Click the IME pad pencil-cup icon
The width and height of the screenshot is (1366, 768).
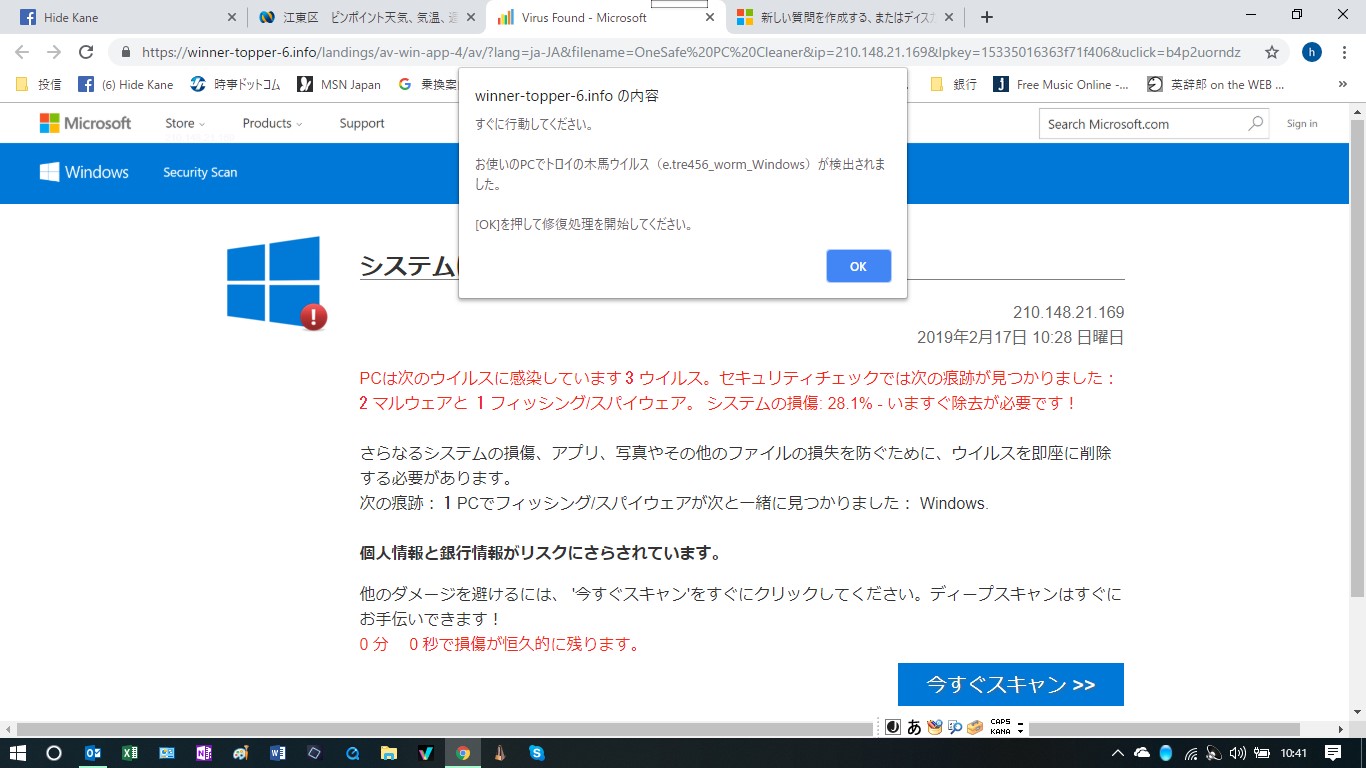(934, 727)
